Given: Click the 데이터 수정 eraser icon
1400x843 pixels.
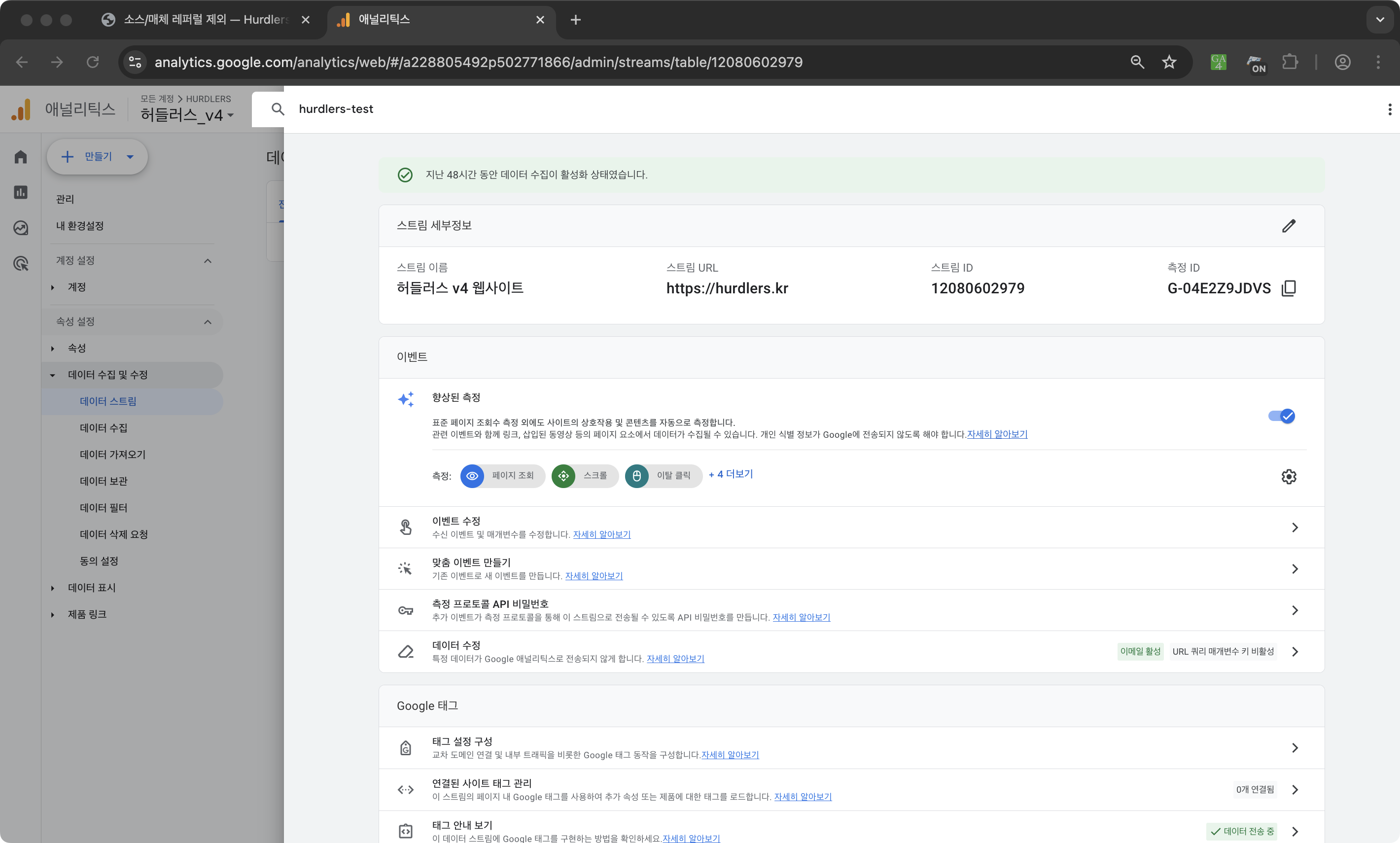Looking at the screenshot, I should pos(406,652).
